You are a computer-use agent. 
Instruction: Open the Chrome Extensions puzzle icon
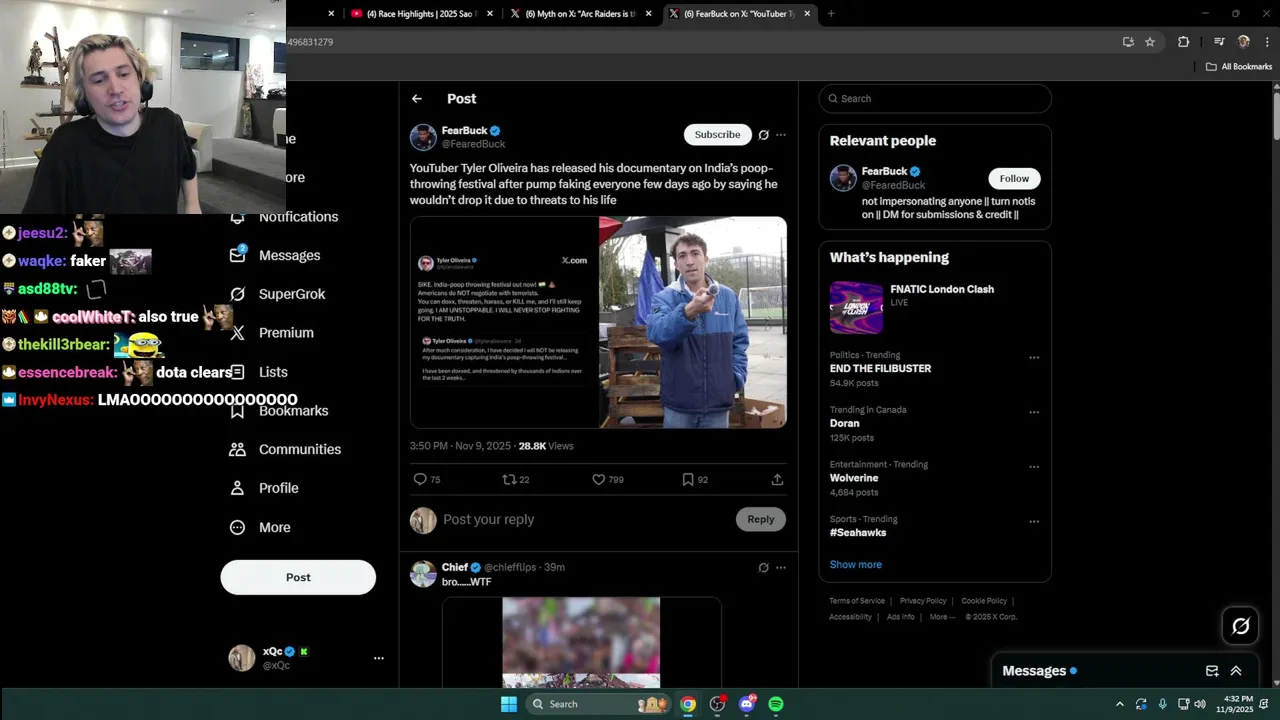[x=1184, y=42]
